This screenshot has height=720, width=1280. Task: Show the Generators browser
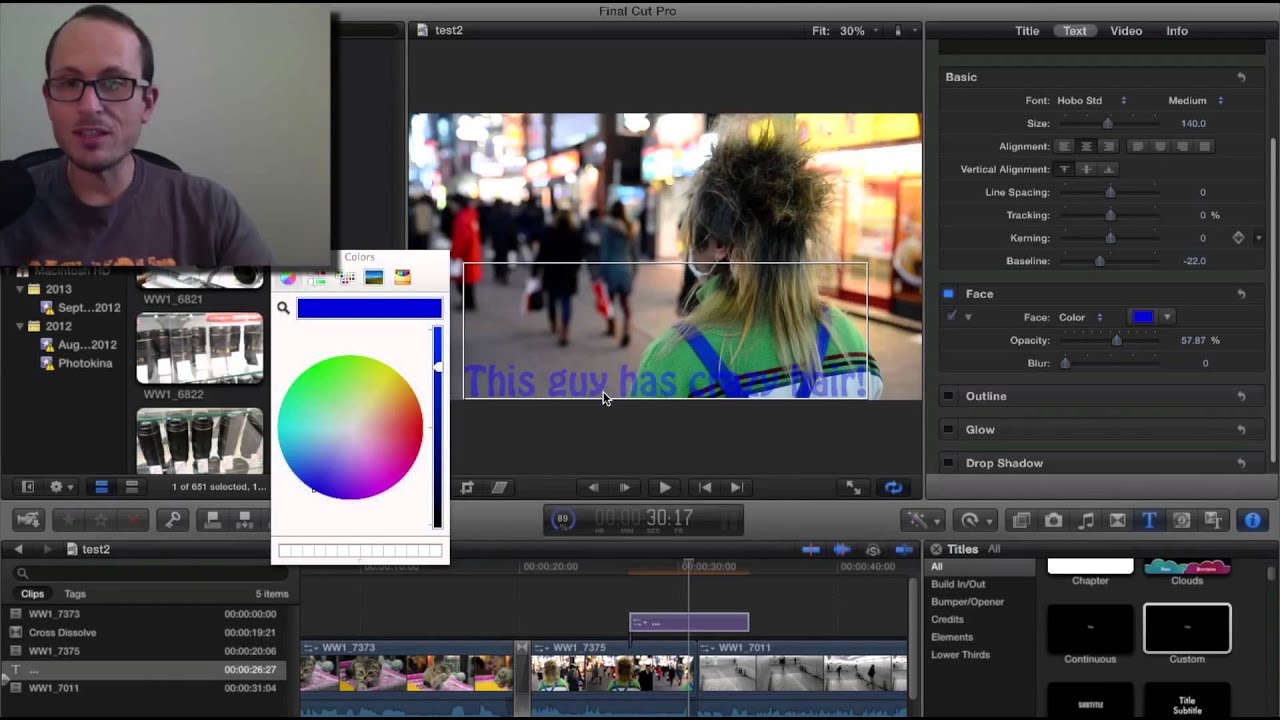(1182, 520)
